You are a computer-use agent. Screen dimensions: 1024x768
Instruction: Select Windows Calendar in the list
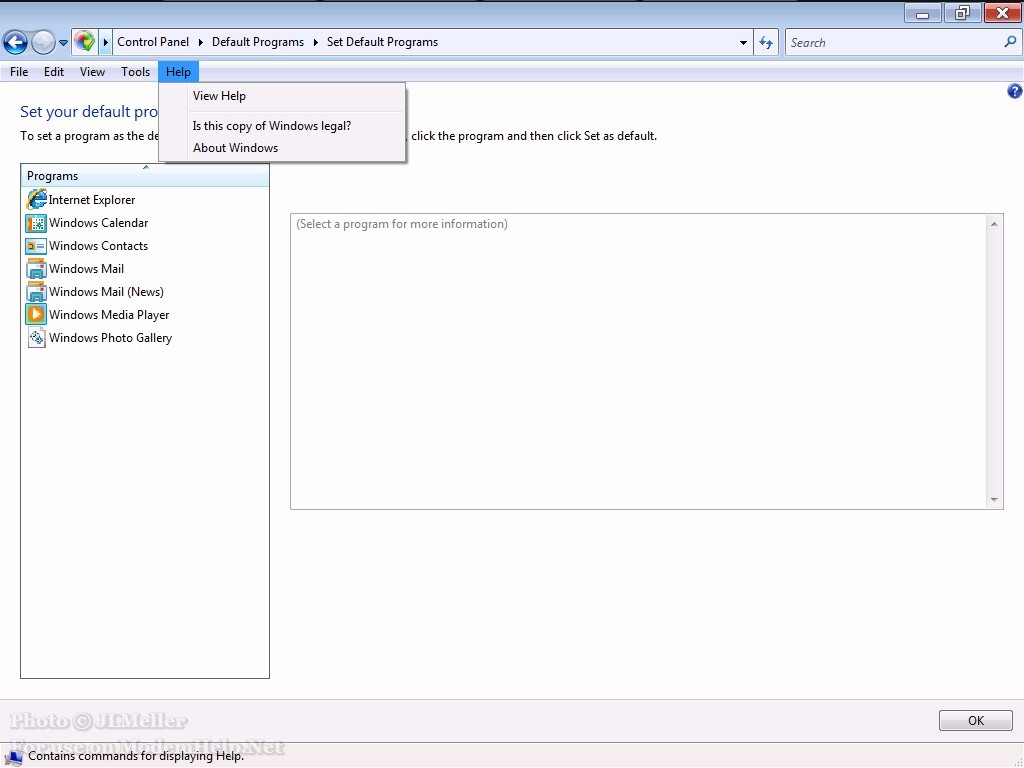[99, 223]
